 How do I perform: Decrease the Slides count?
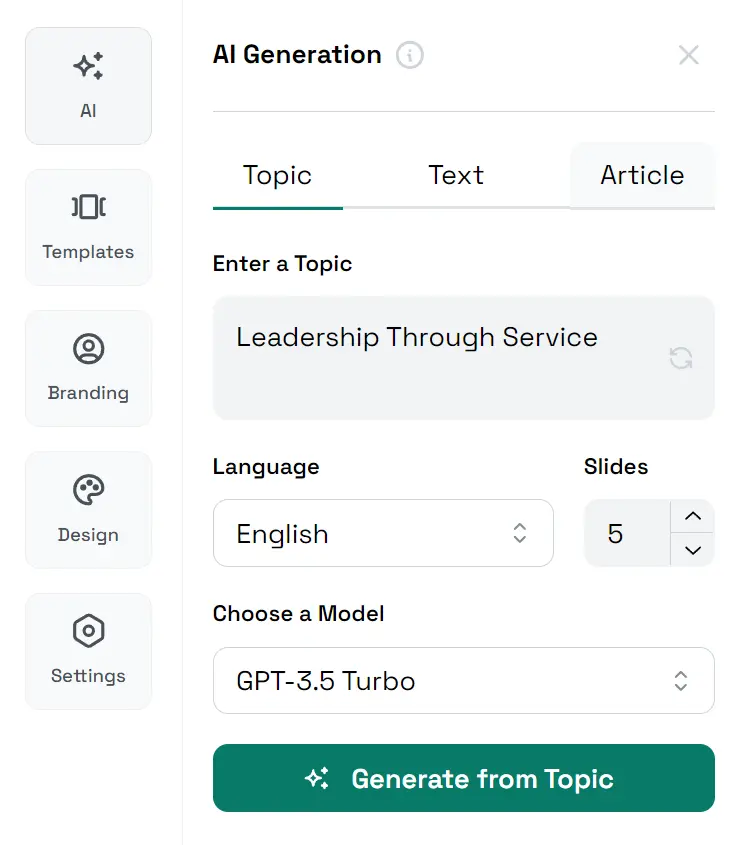coord(693,550)
